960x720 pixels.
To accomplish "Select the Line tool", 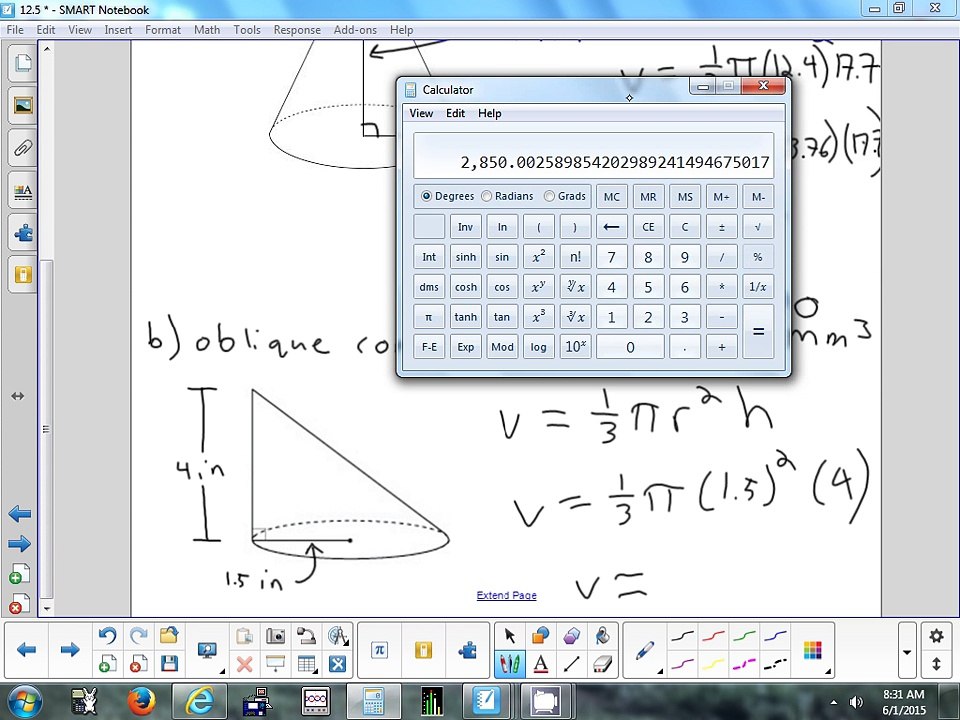I will (571, 664).
